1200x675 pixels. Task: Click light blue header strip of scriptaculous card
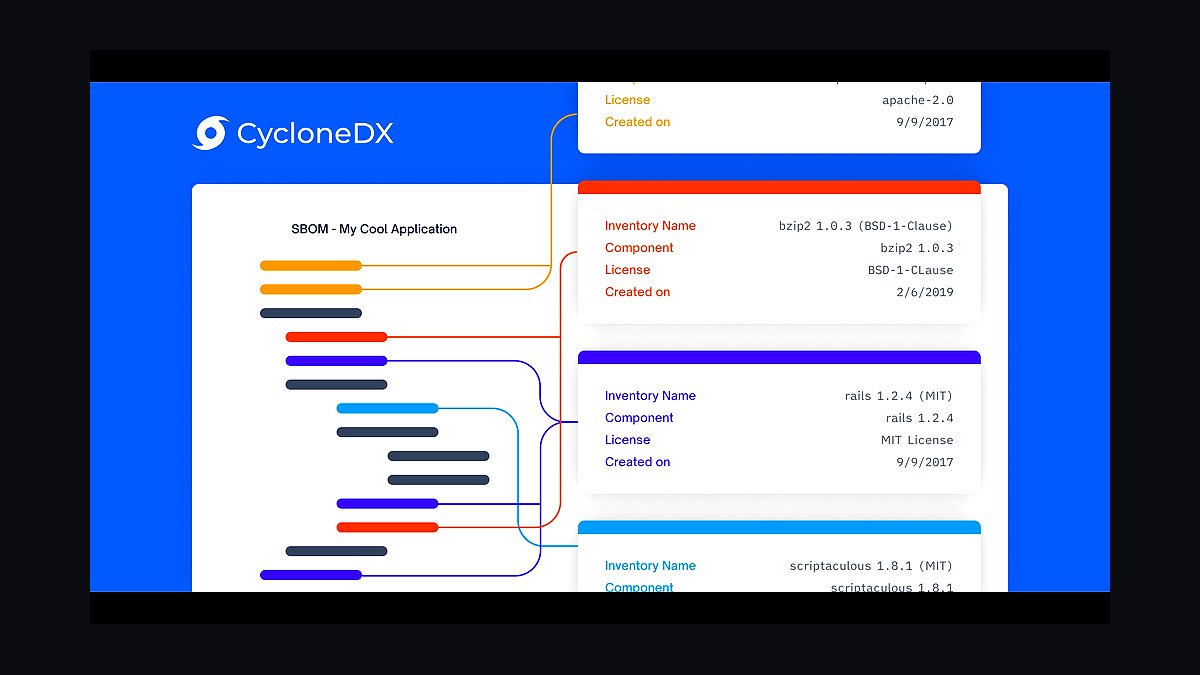pyautogui.click(x=779, y=527)
